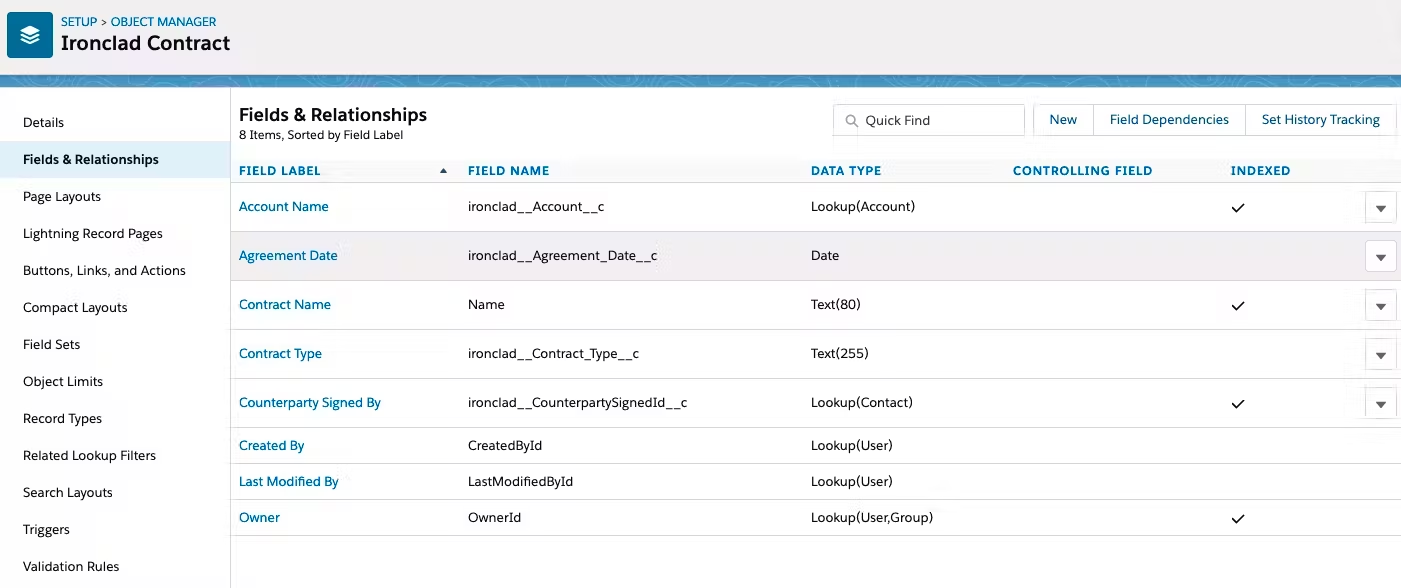Open Buttons, Links, and Actions section
Screen dimensions: 1401x588
(x=104, y=270)
